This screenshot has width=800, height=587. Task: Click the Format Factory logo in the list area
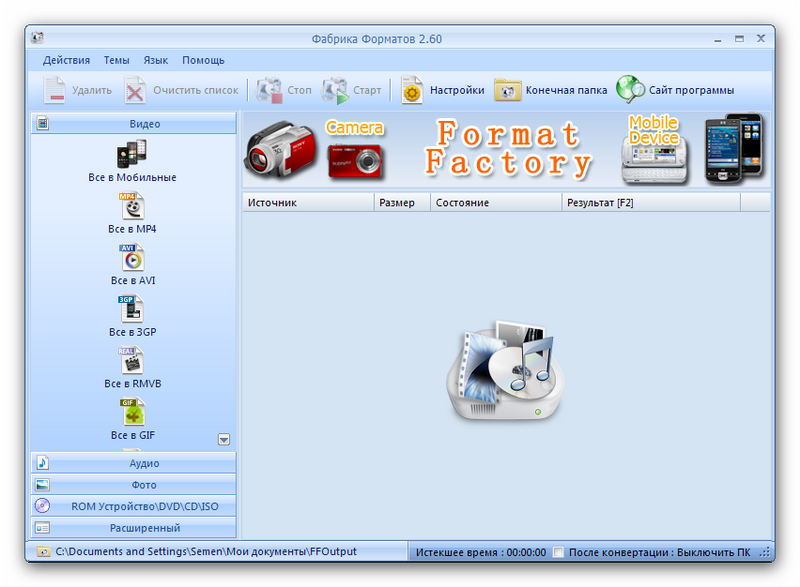(x=505, y=370)
